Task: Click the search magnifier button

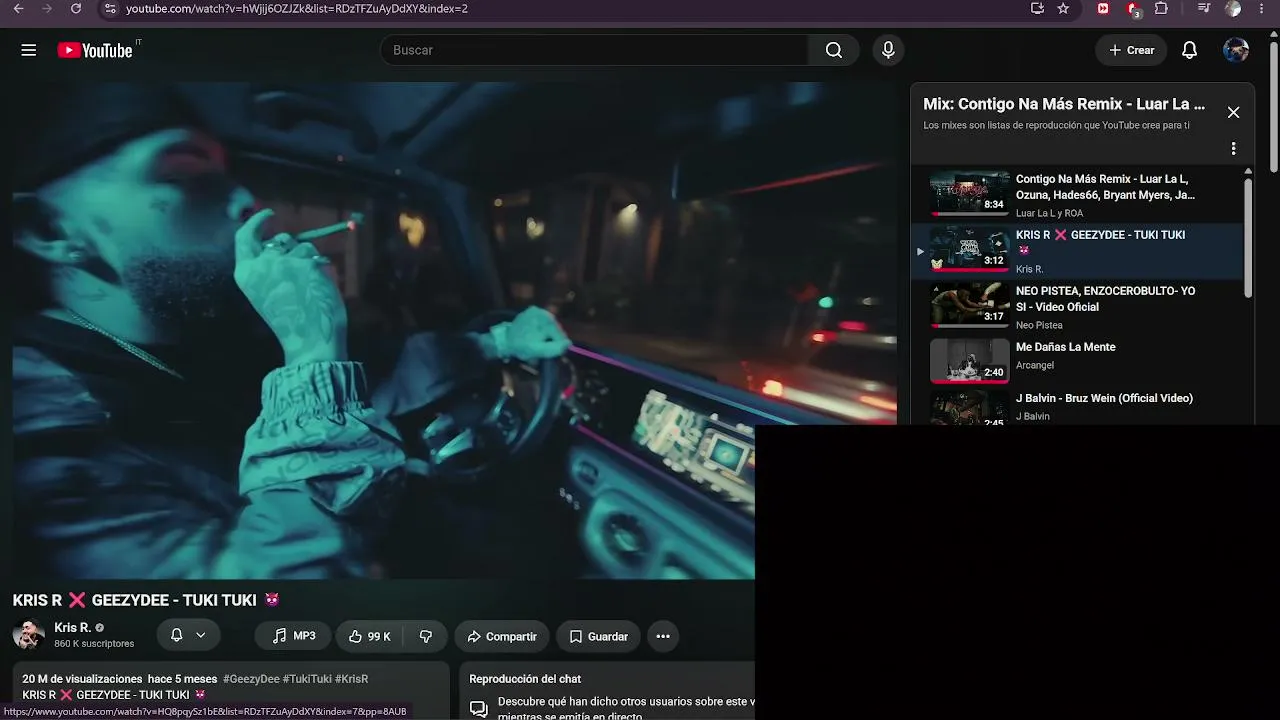Action: click(x=834, y=50)
